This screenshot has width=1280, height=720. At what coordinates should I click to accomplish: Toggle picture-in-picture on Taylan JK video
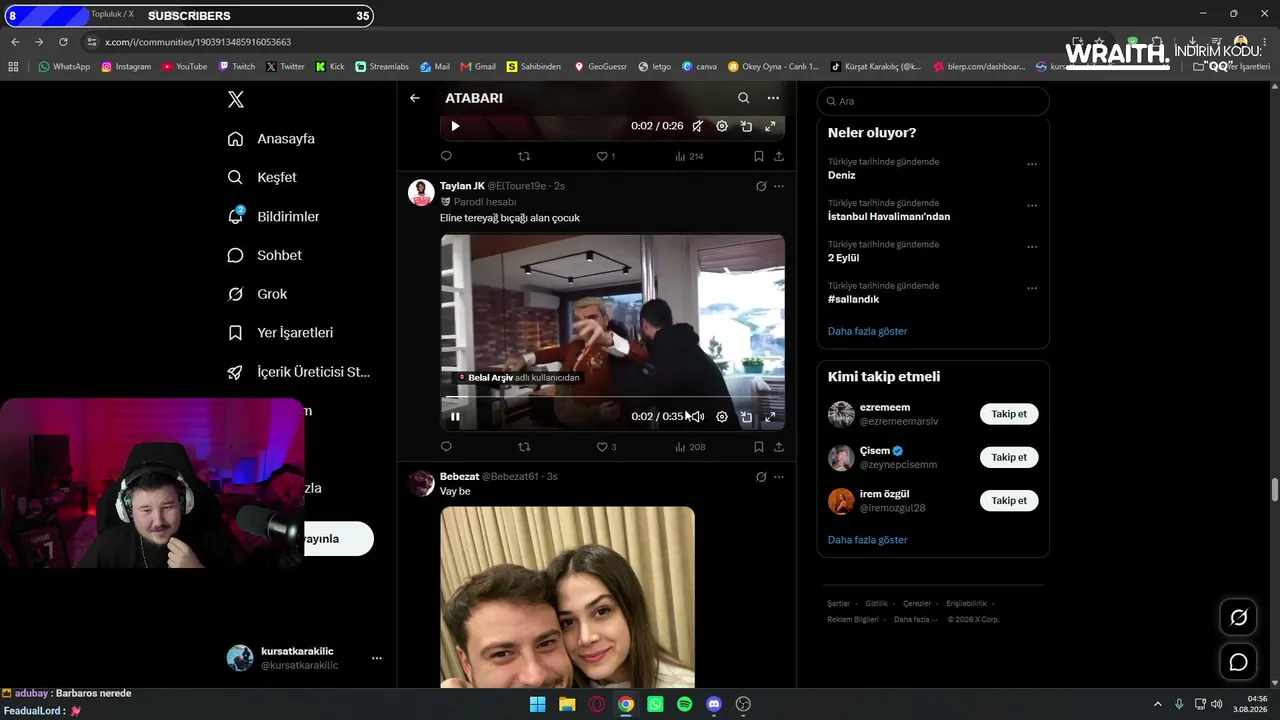(746, 417)
